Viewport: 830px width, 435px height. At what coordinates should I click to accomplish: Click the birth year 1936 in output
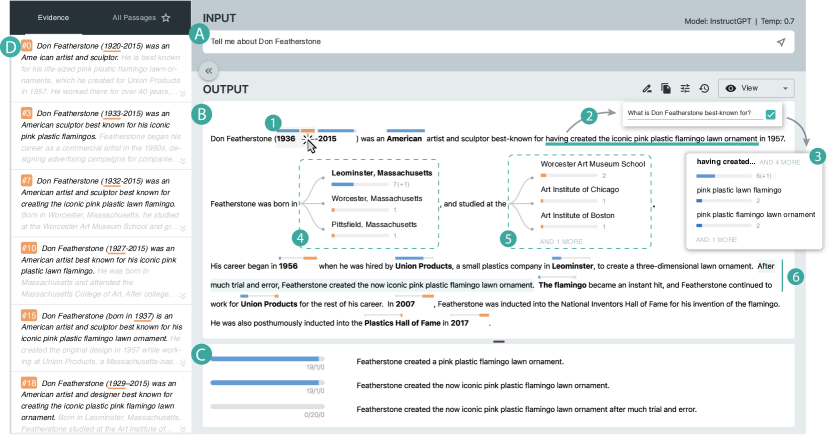286,139
